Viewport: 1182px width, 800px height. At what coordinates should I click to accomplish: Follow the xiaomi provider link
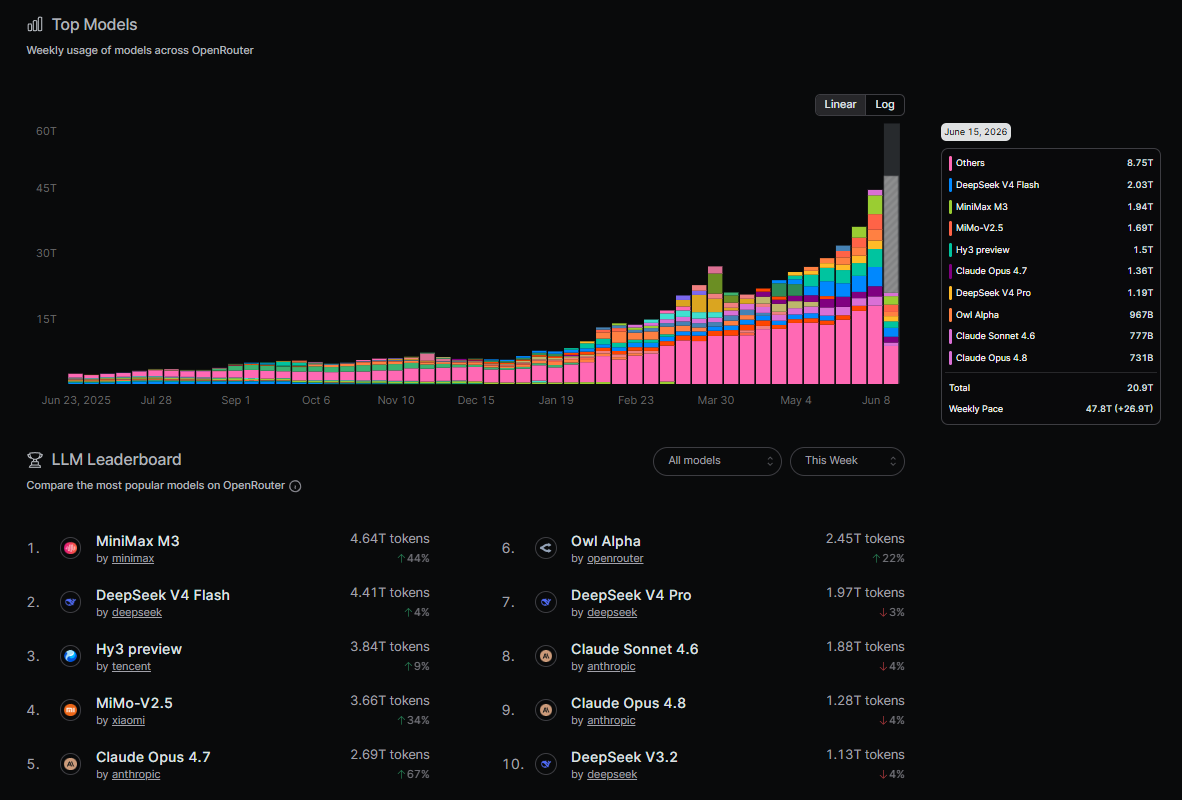pyautogui.click(x=128, y=721)
